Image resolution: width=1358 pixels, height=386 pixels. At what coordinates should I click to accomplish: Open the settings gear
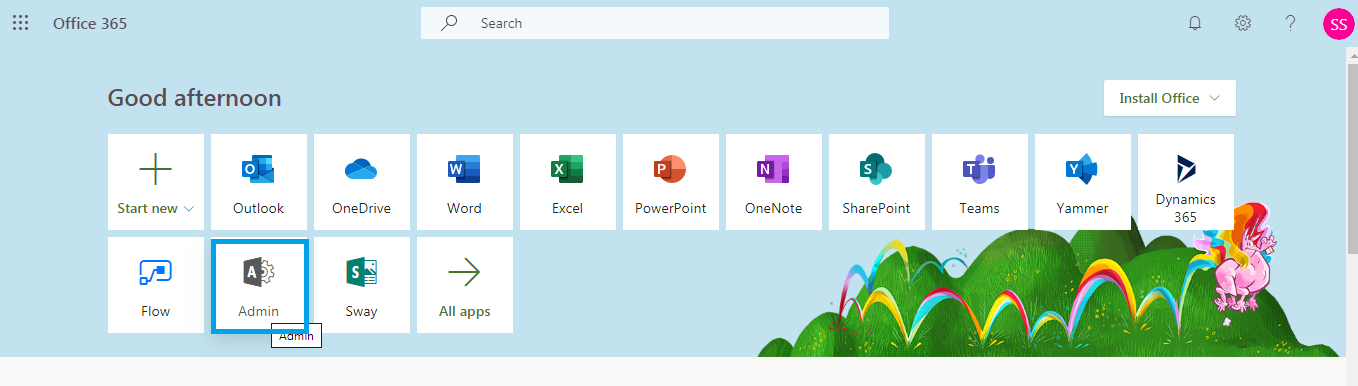1243,23
